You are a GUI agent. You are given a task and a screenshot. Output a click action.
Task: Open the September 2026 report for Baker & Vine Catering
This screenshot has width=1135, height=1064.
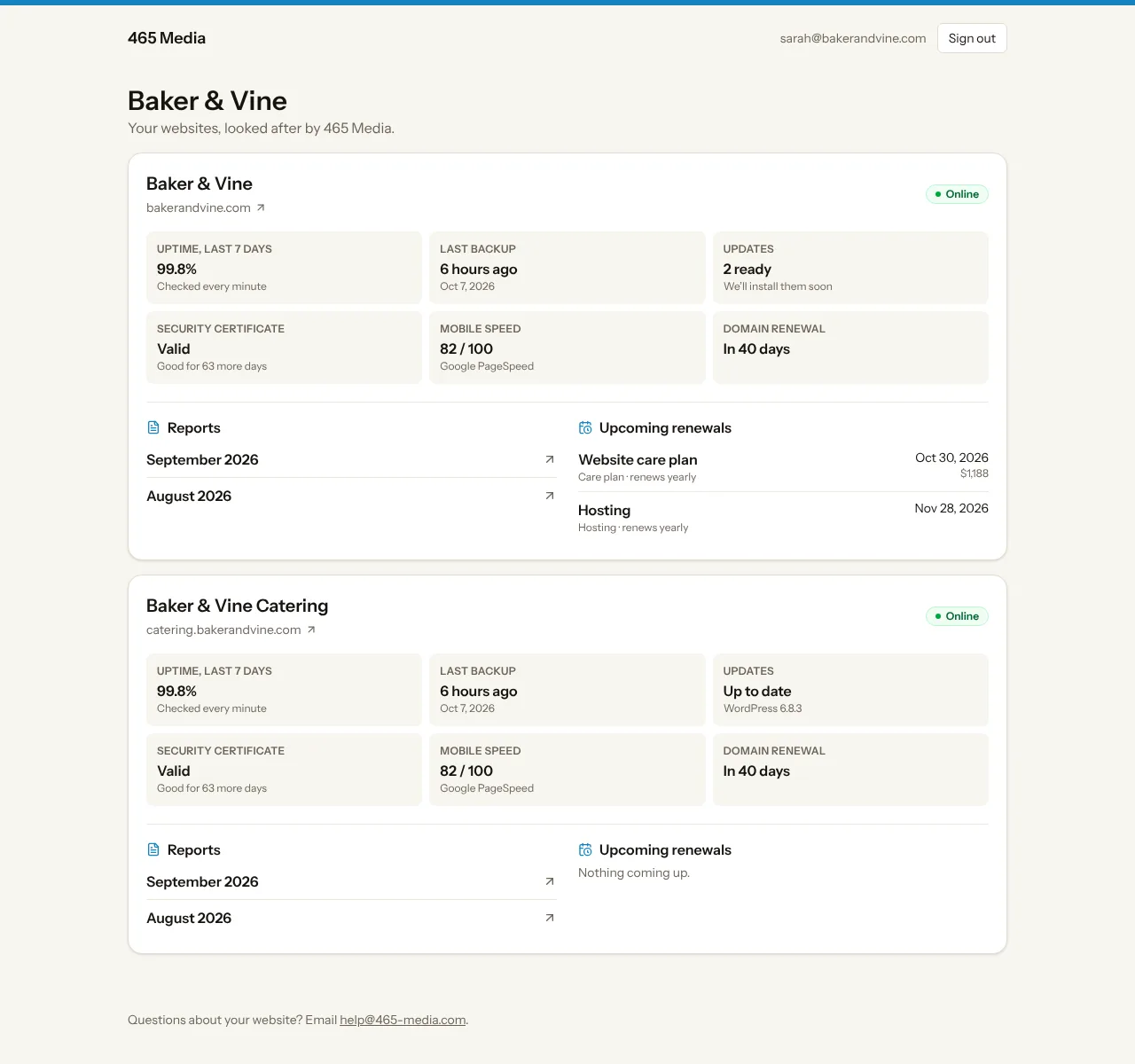(x=351, y=881)
